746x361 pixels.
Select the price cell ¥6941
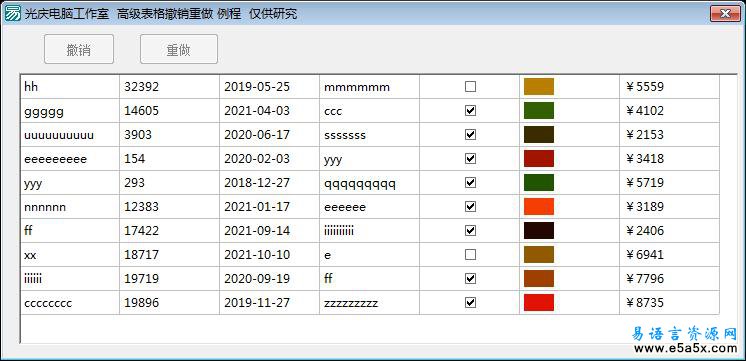pos(669,254)
